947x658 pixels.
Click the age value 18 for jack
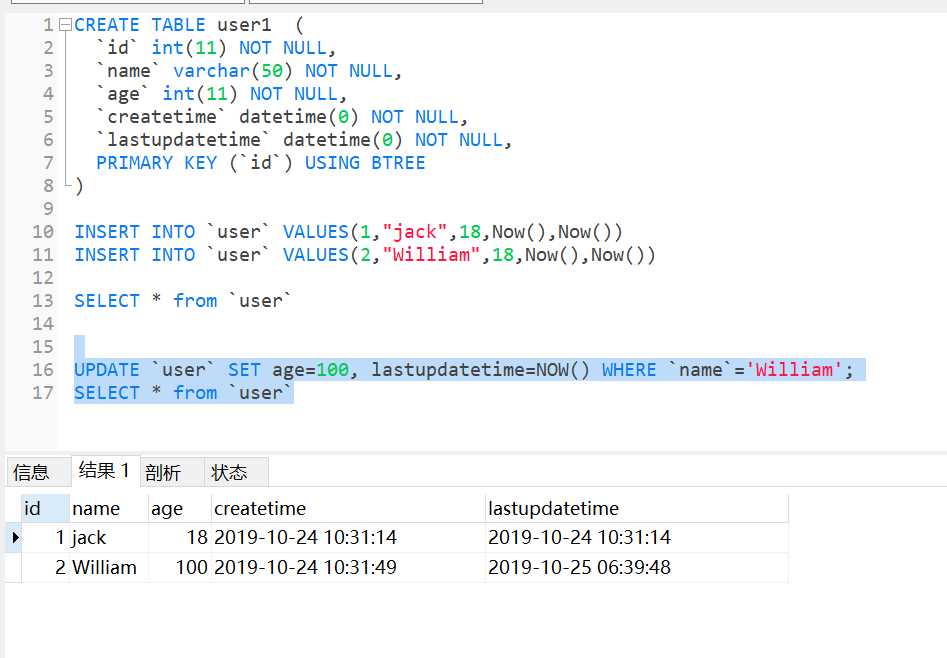180,537
